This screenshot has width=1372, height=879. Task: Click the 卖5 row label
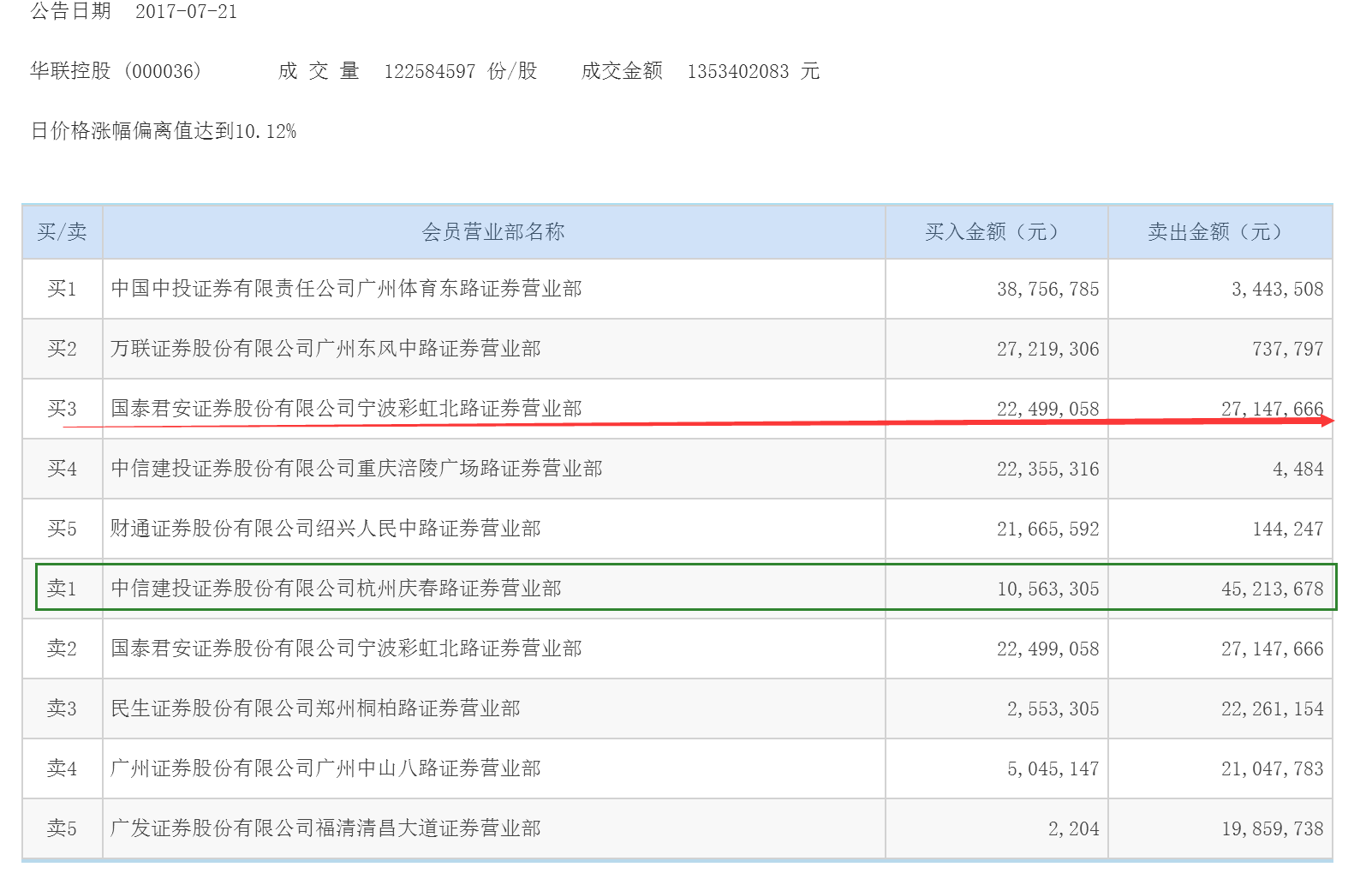point(62,828)
